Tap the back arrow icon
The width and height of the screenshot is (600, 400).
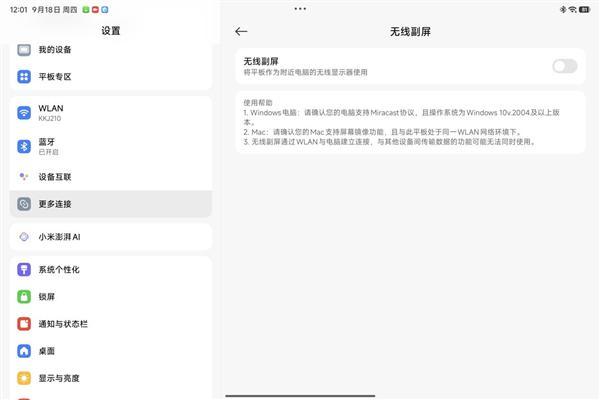[x=241, y=31]
